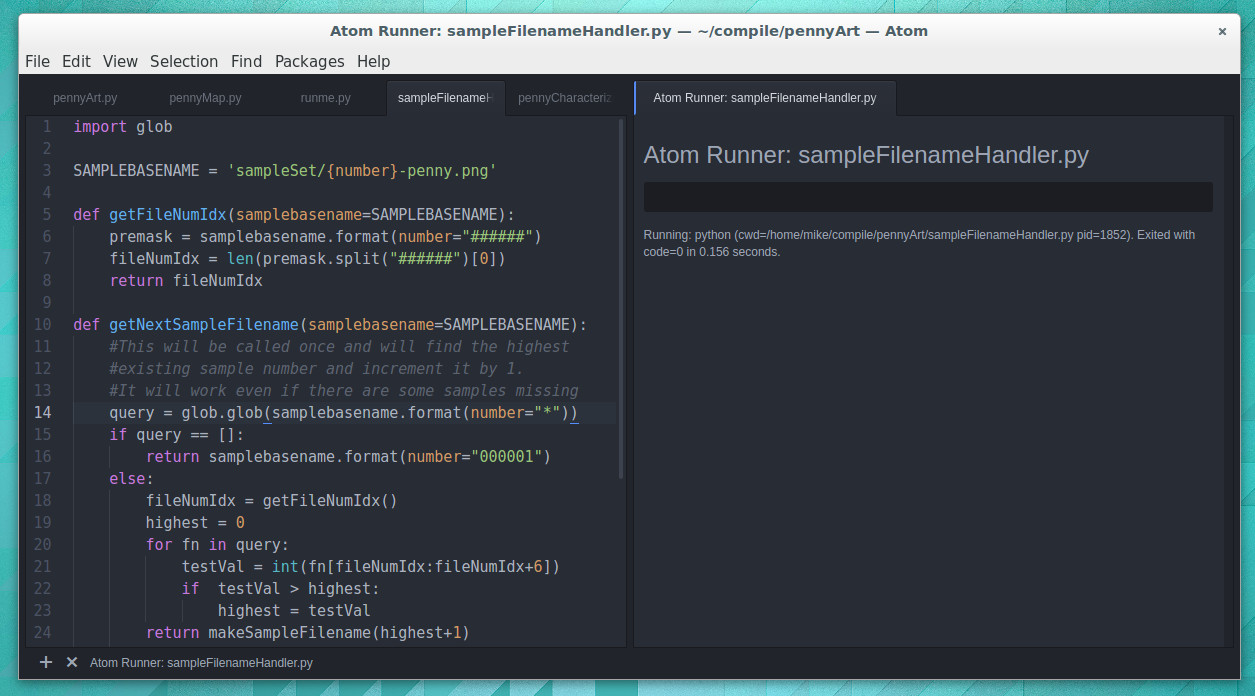Screen dimensions: 1255x696
Task: Close the bottom panel with X icon
Action: click(x=72, y=662)
